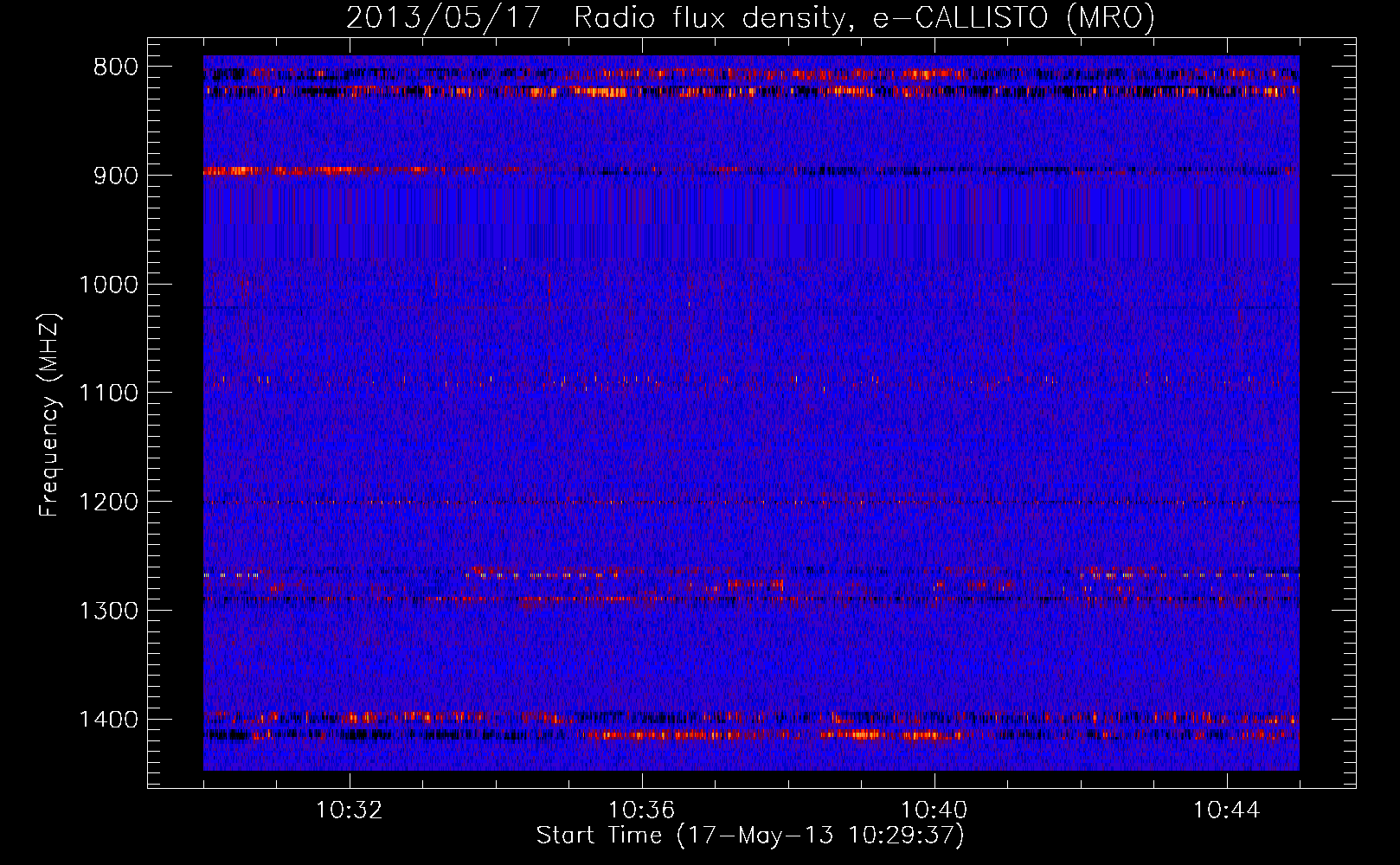Select the 1100 frequency tick label

(x=108, y=394)
